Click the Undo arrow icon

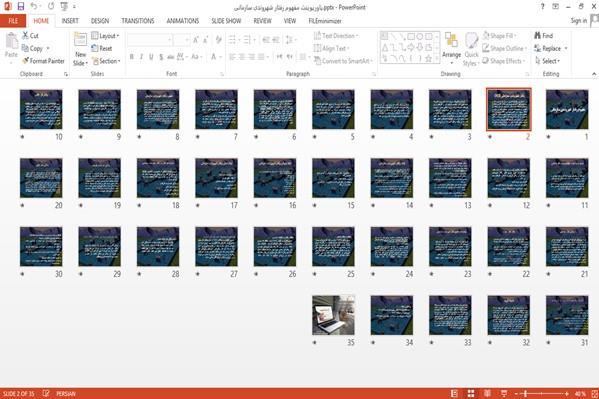34,6
